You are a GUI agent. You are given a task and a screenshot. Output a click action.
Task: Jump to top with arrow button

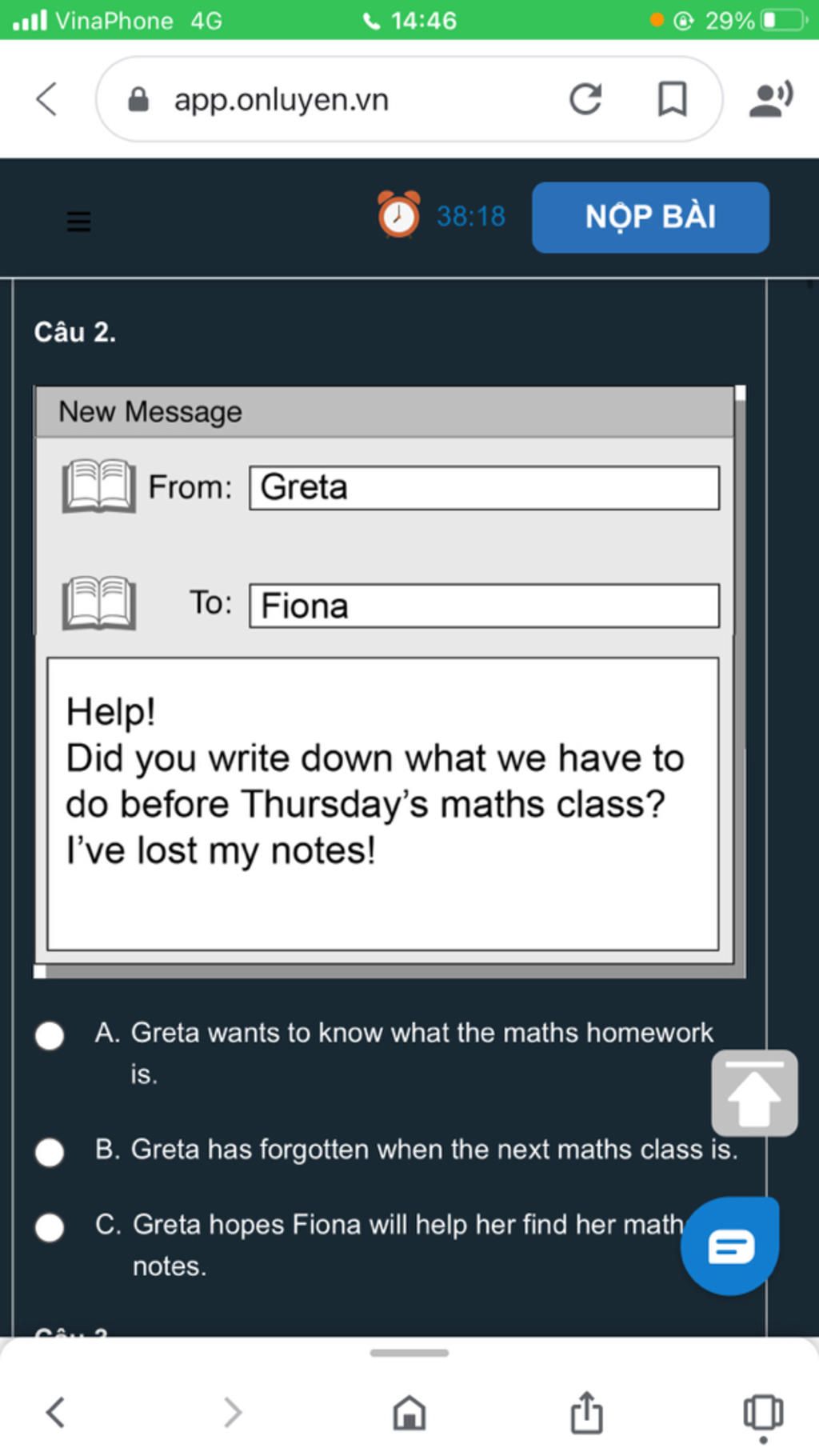754,1093
